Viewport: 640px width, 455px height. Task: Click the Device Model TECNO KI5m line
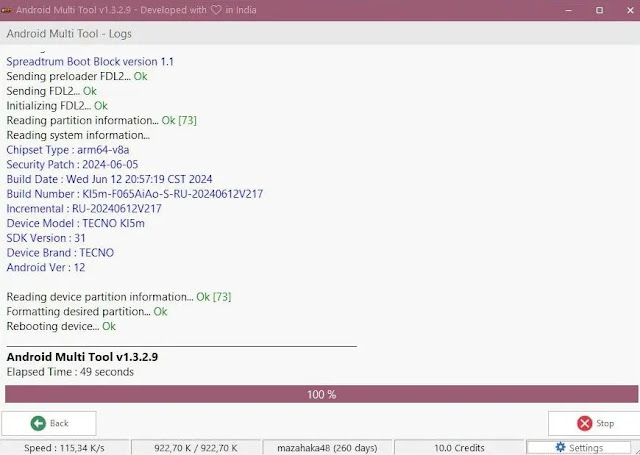pyautogui.click(x=76, y=223)
